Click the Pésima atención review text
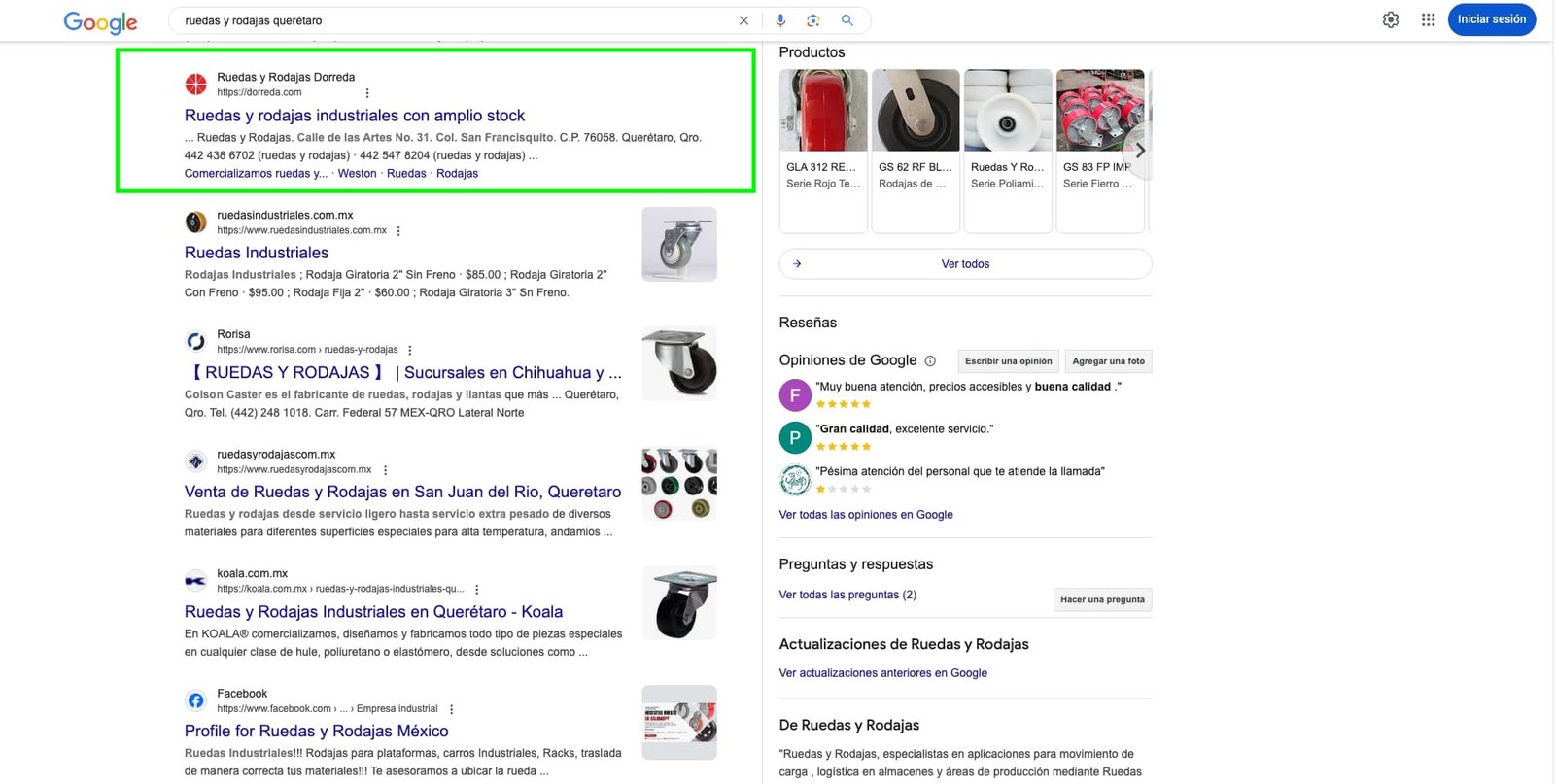1555x784 pixels. tap(960, 471)
